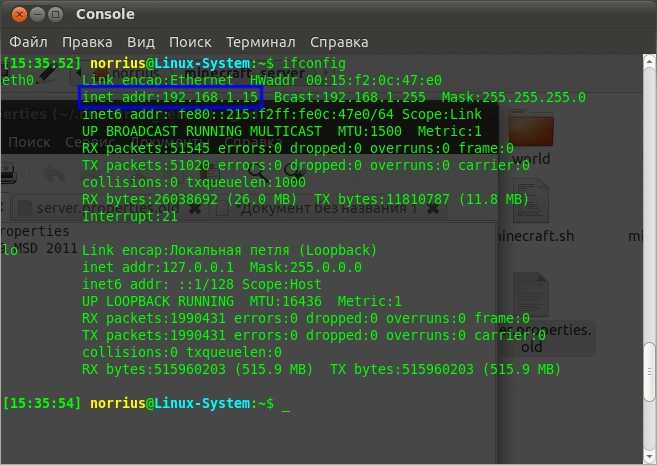This screenshot has height=465, width=657.
Task: Click the Interrupt:21 line
Action: point(130,217)
